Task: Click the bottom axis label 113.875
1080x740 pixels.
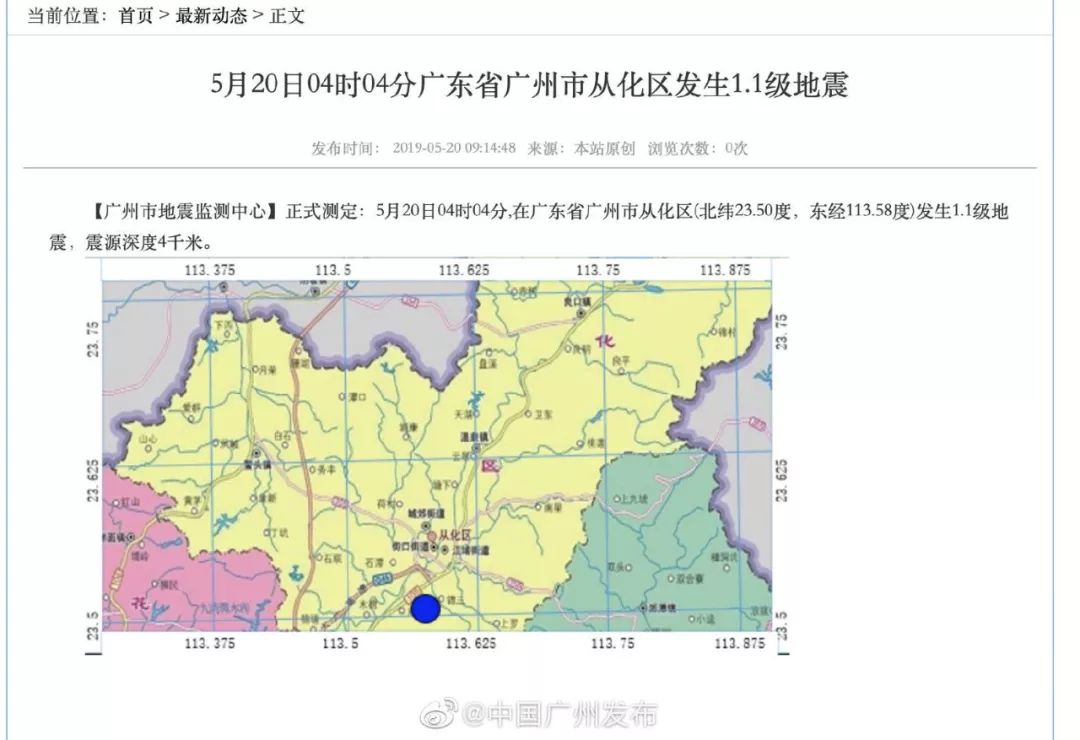Action: 739,643
